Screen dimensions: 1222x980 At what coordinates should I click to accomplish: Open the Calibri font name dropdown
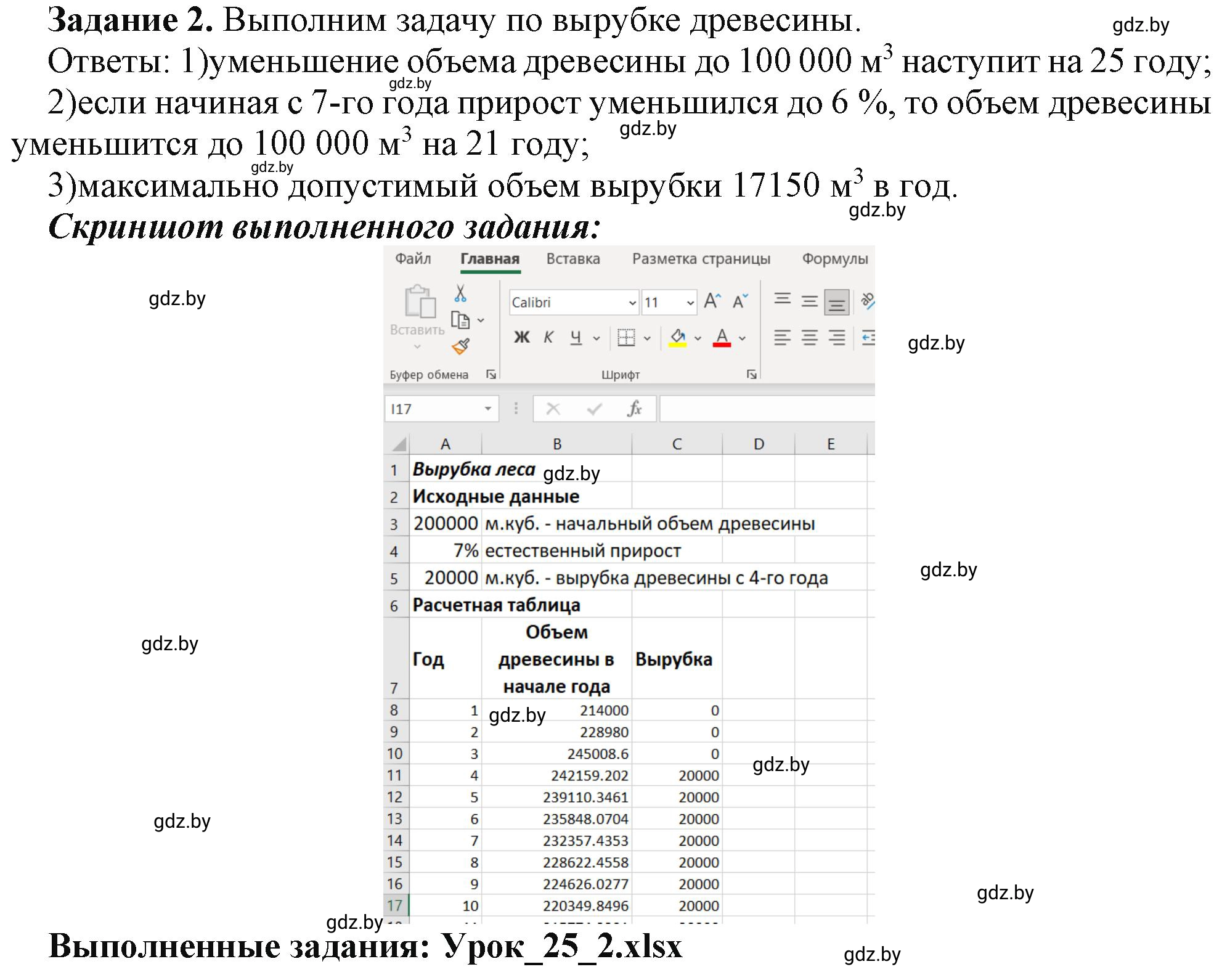click(x=632, y=303)
